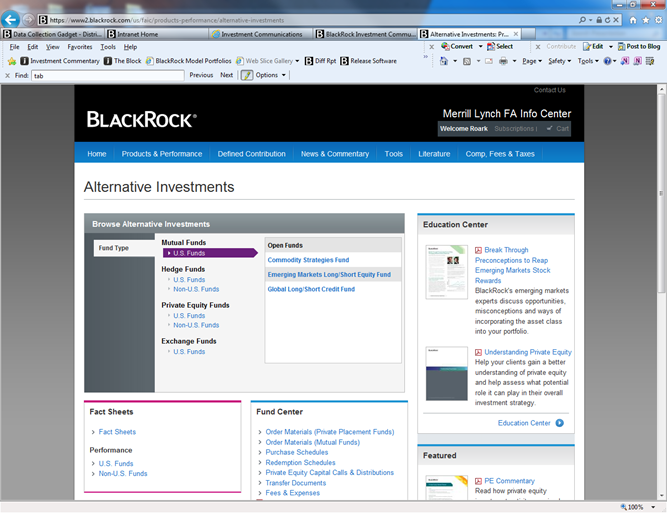Image resolution: width=667 pixels, height=513 pixels.
Task: Open the Fact Sheets link
Action: 117,432
